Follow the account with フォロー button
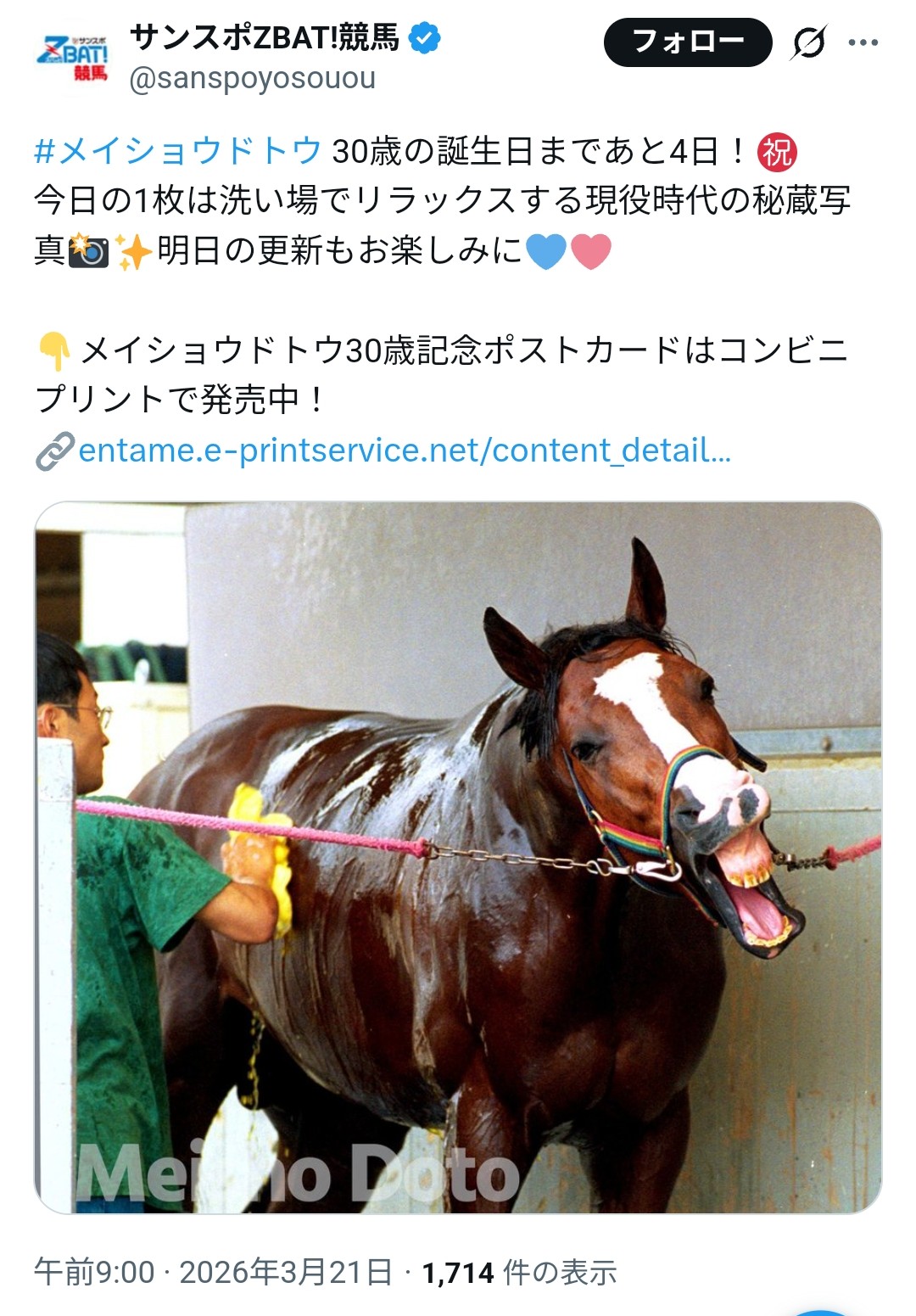 tap(688, 42)
